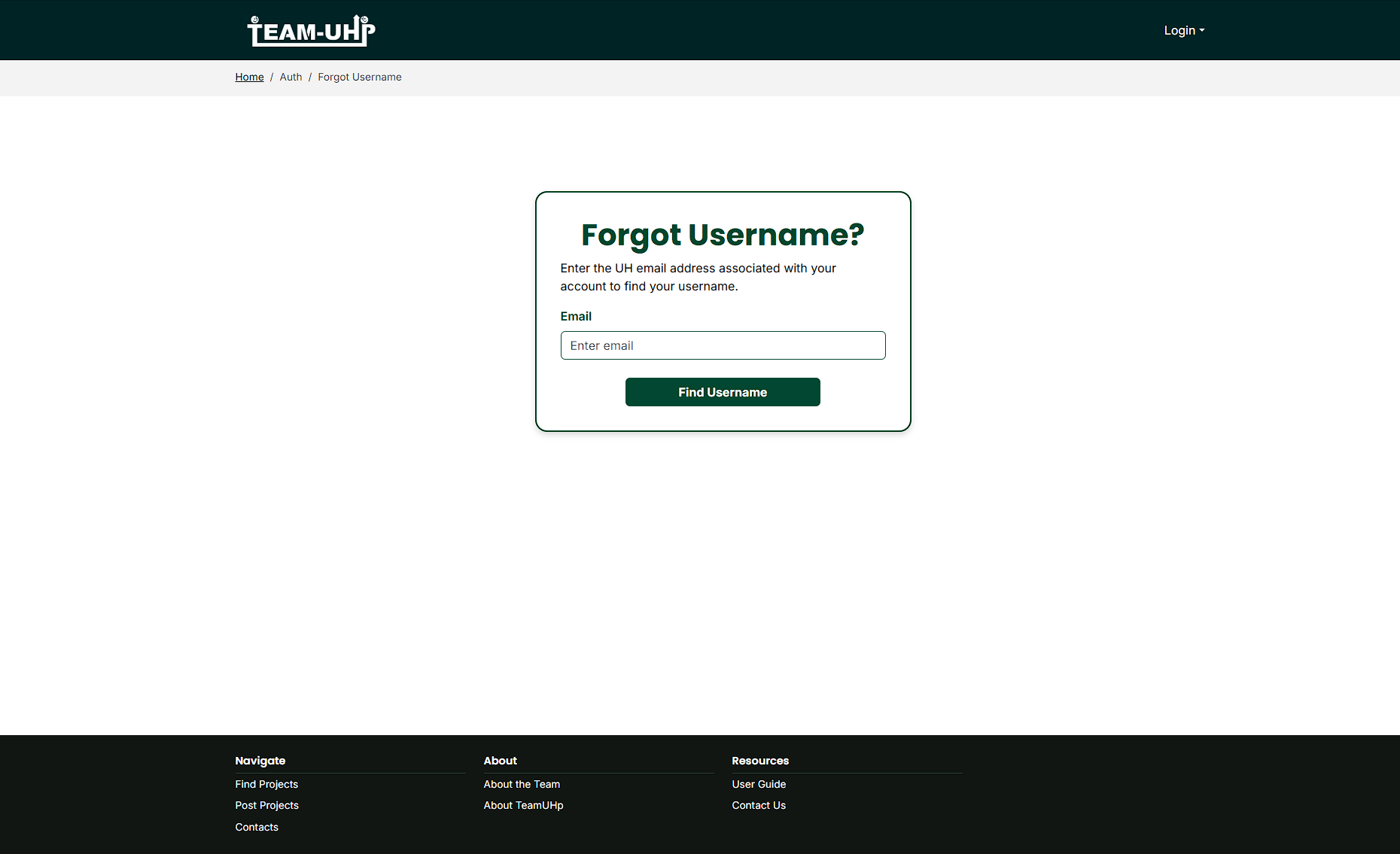Open Find Projects footer link
The image size is (1400, 854).
(x=266, y=784)
